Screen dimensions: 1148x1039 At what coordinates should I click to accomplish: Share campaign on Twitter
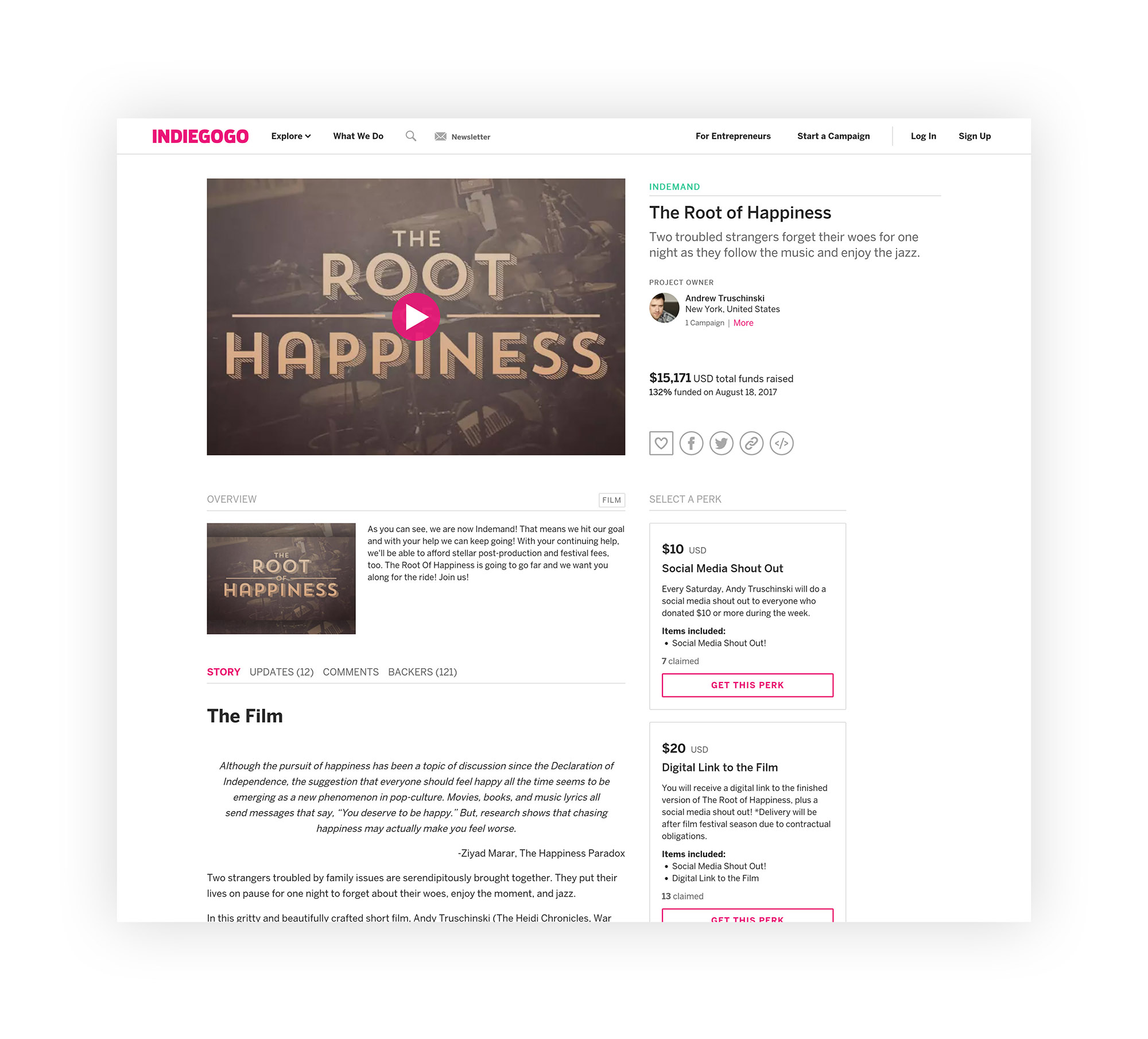click(x=722, y=443)
